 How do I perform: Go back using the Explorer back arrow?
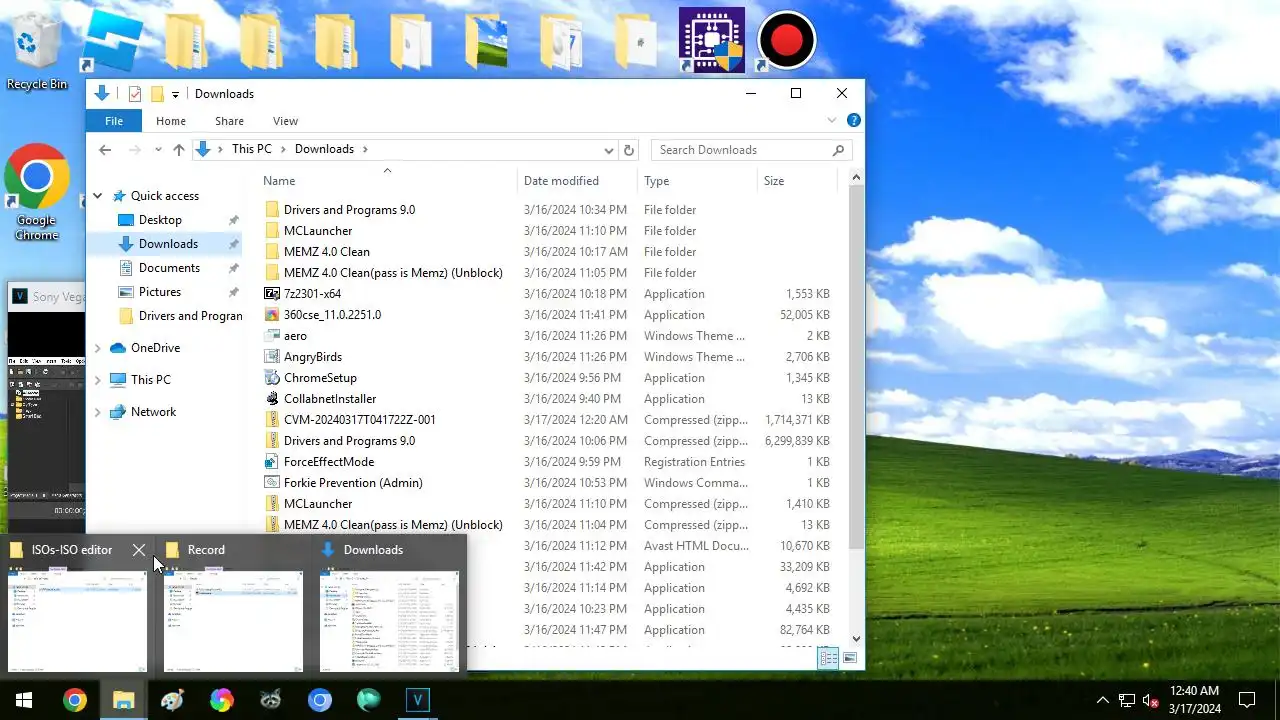point(105,150)
